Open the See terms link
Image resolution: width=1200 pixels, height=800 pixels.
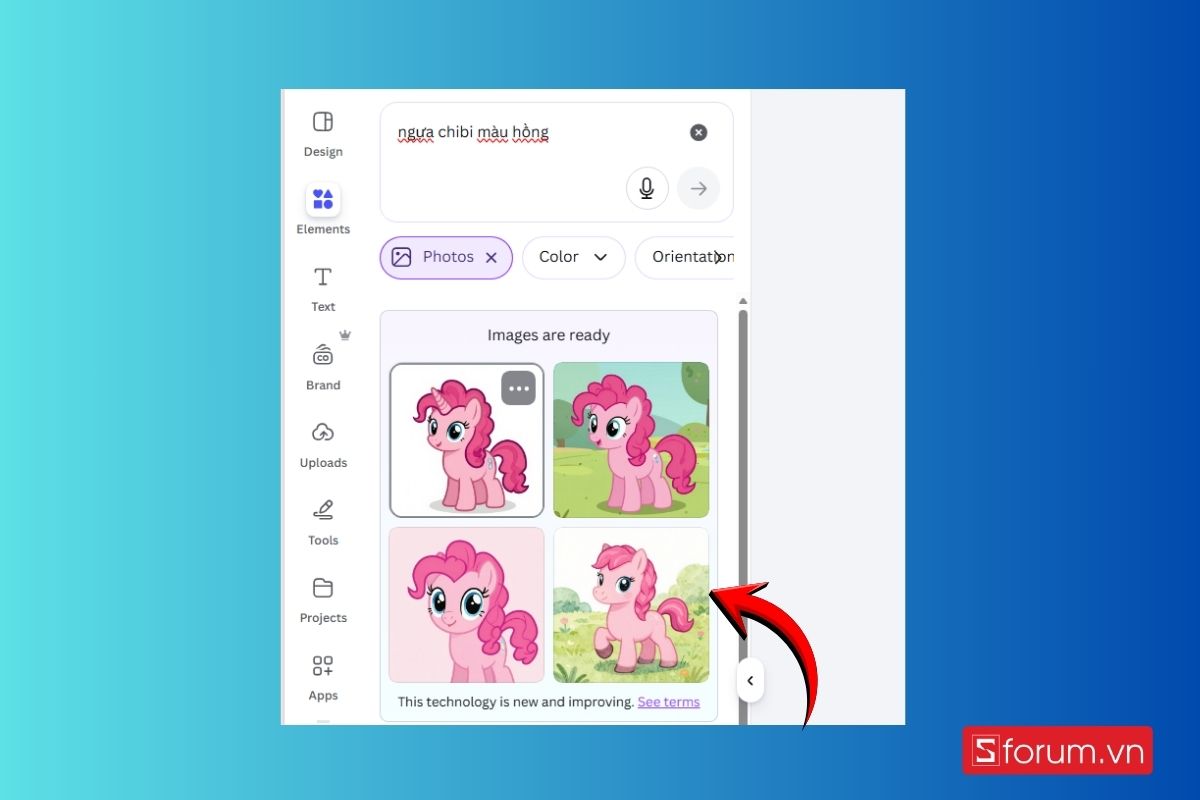pyautogui.click(x=668, y=701)
